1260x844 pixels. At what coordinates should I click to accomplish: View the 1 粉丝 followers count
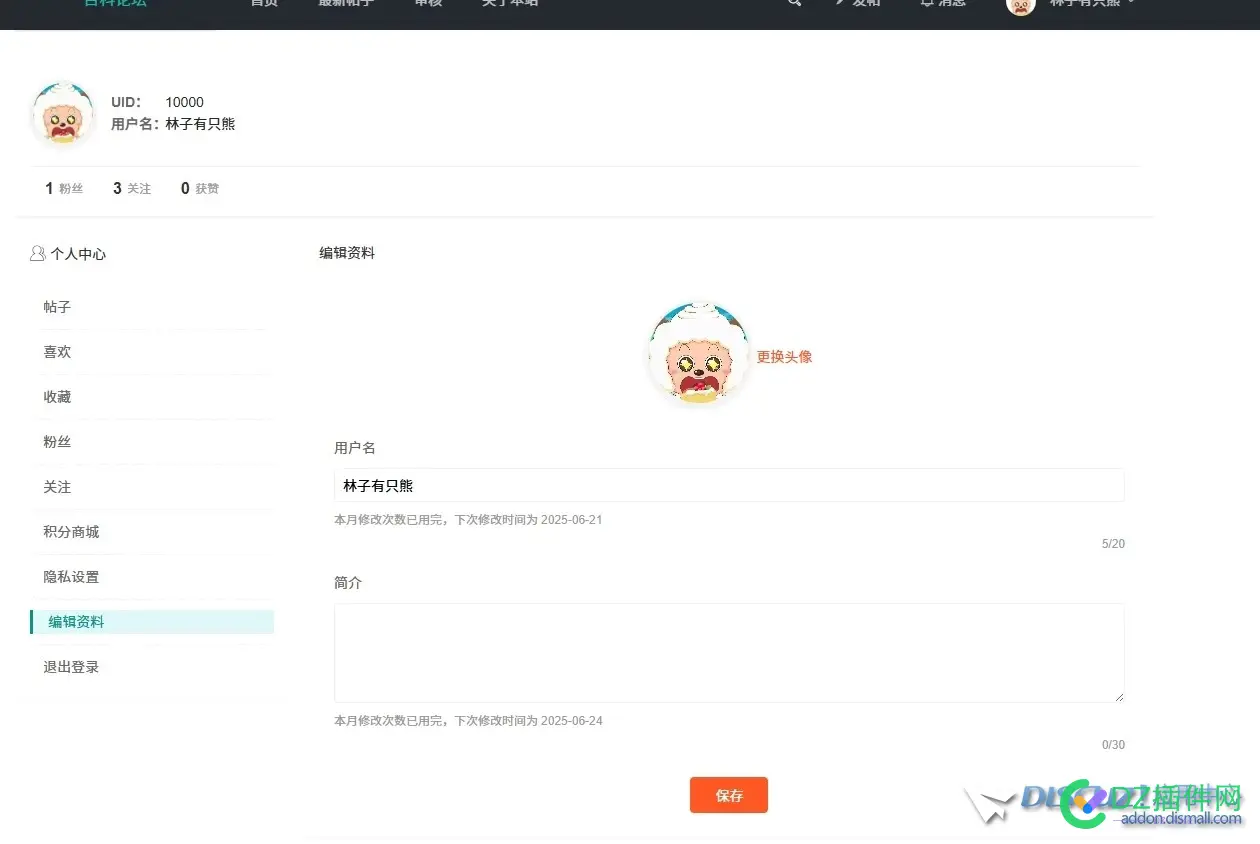[64, 188]
